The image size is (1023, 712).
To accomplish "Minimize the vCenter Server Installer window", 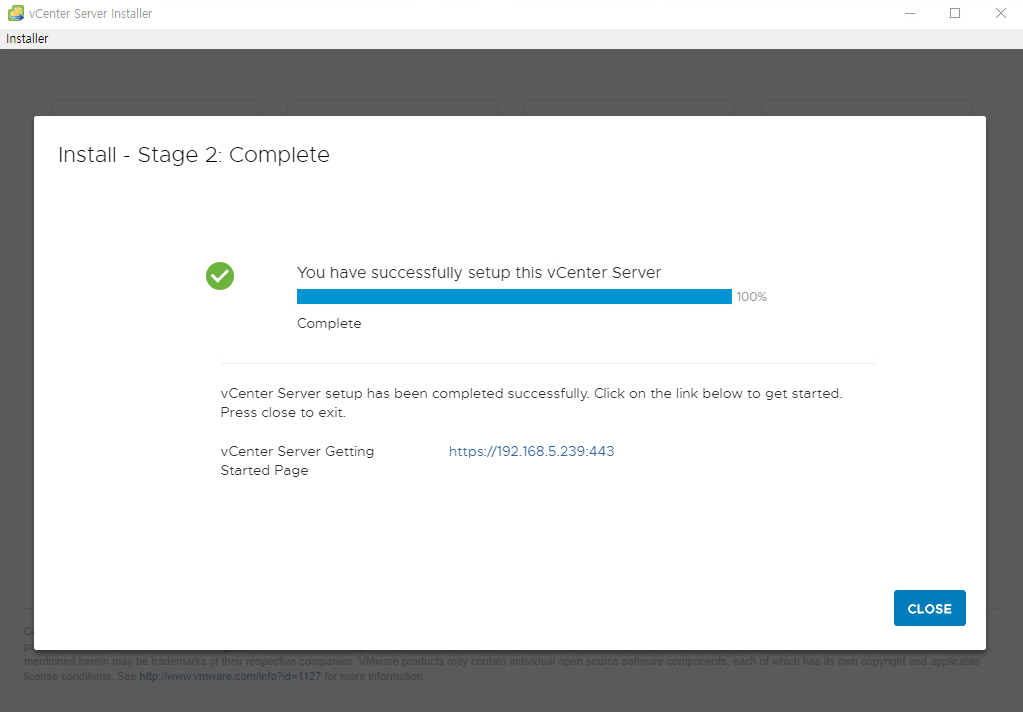I will pyautogui.click(x=910, y=13).
